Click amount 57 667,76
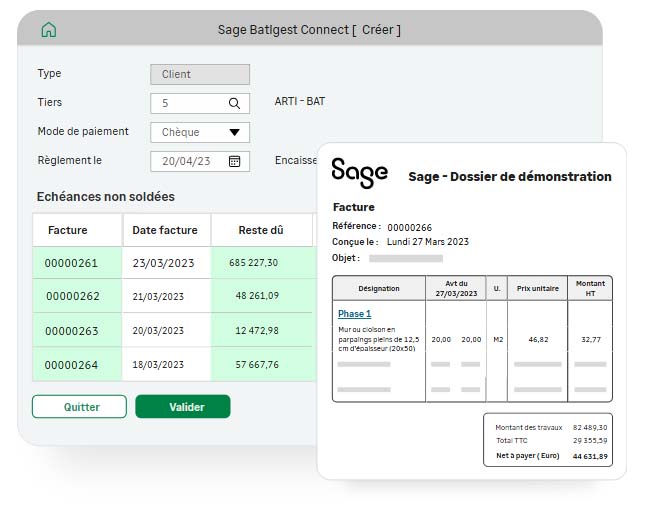 [257, 365]
